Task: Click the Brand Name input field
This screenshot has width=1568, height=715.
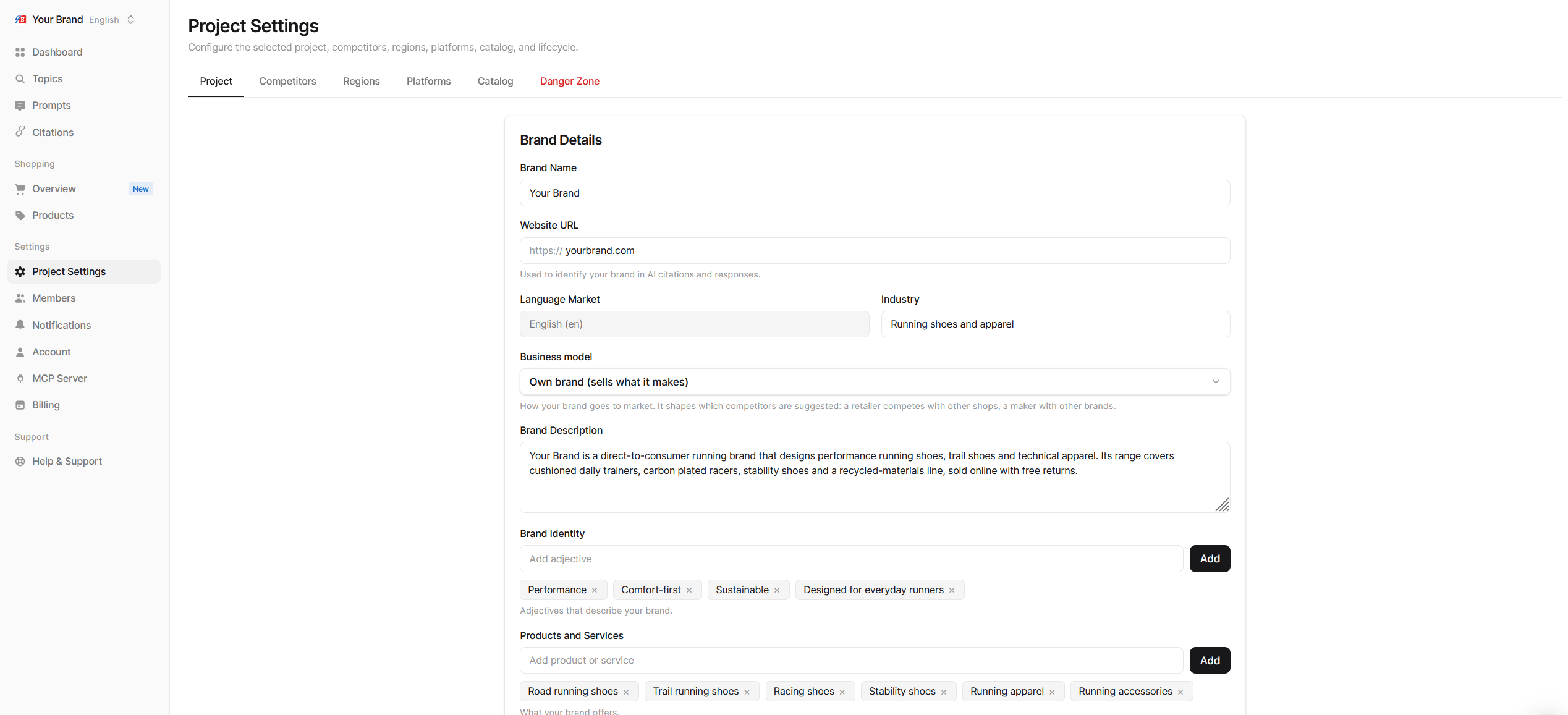Action: 875,193
